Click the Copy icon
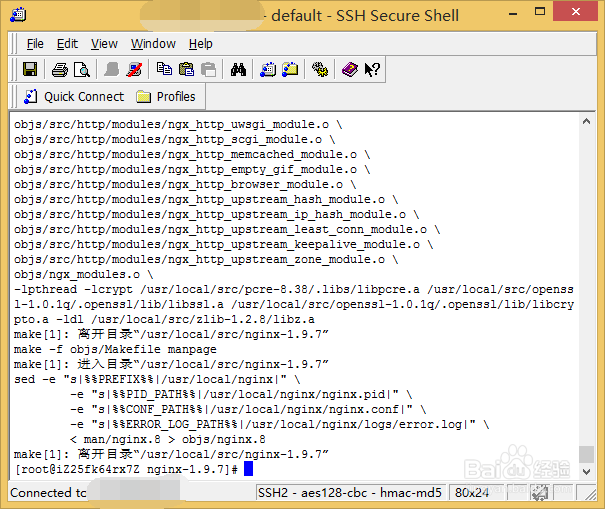The width and height of the screenshot is (605, 509). 164,69
